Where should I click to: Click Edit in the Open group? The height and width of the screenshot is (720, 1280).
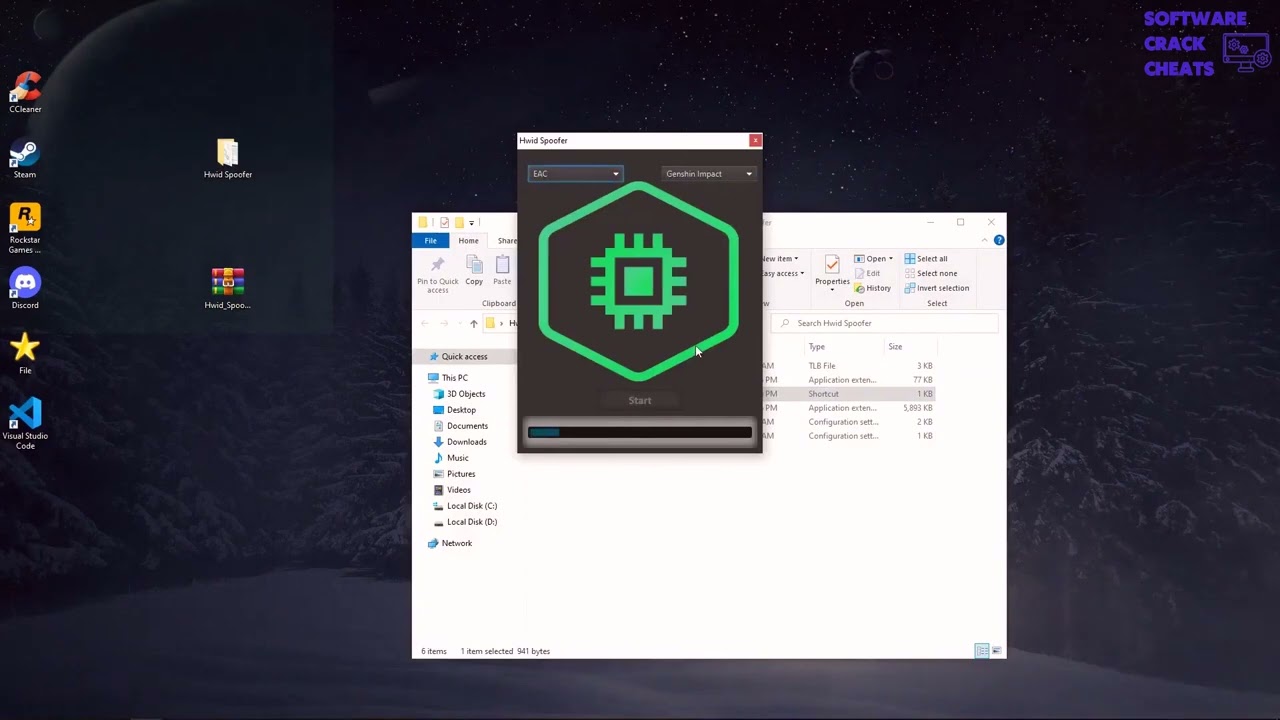[867, 273]
